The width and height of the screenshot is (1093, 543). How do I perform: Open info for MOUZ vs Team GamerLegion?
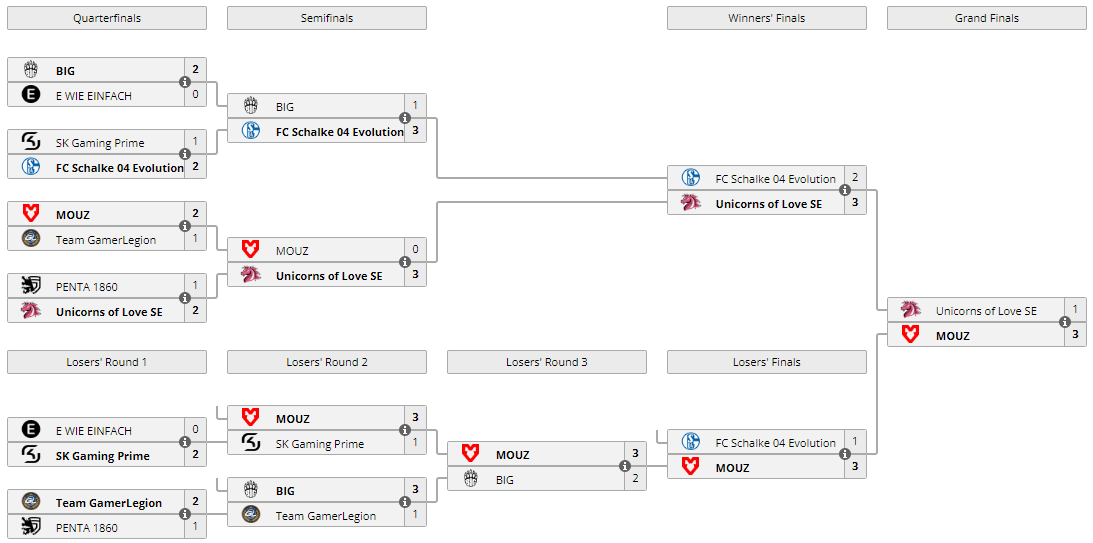[x=185, y=227]
